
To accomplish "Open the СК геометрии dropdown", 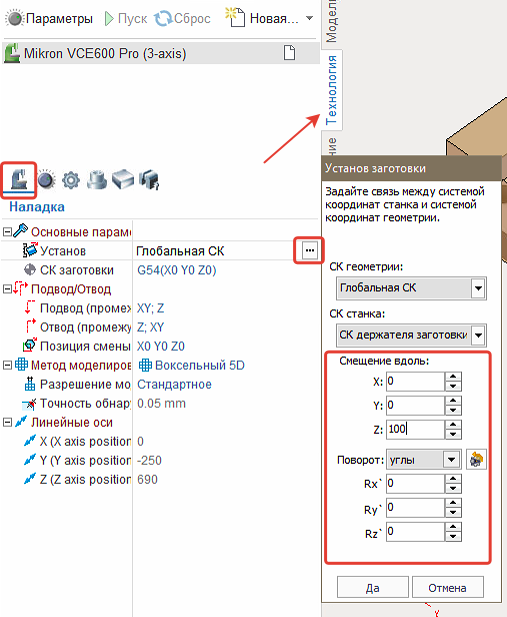I will click(x=478, y=288).
